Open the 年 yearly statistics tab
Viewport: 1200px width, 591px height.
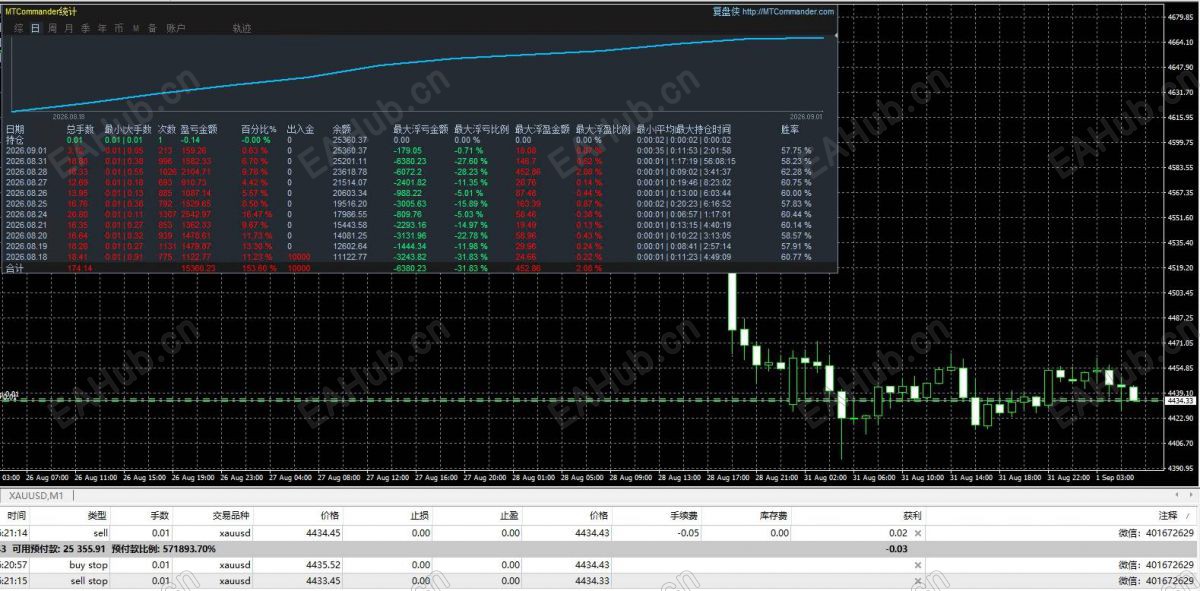pyautogui.click(x=102, y=29)
